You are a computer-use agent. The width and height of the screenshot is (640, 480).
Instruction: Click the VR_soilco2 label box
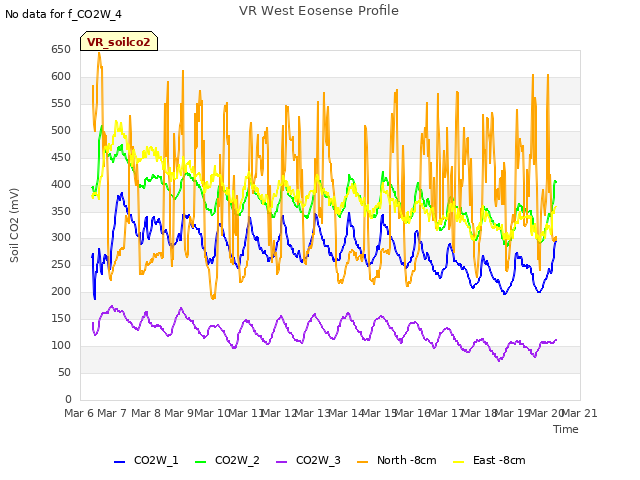pyautogui.click(x=119, y=41)
